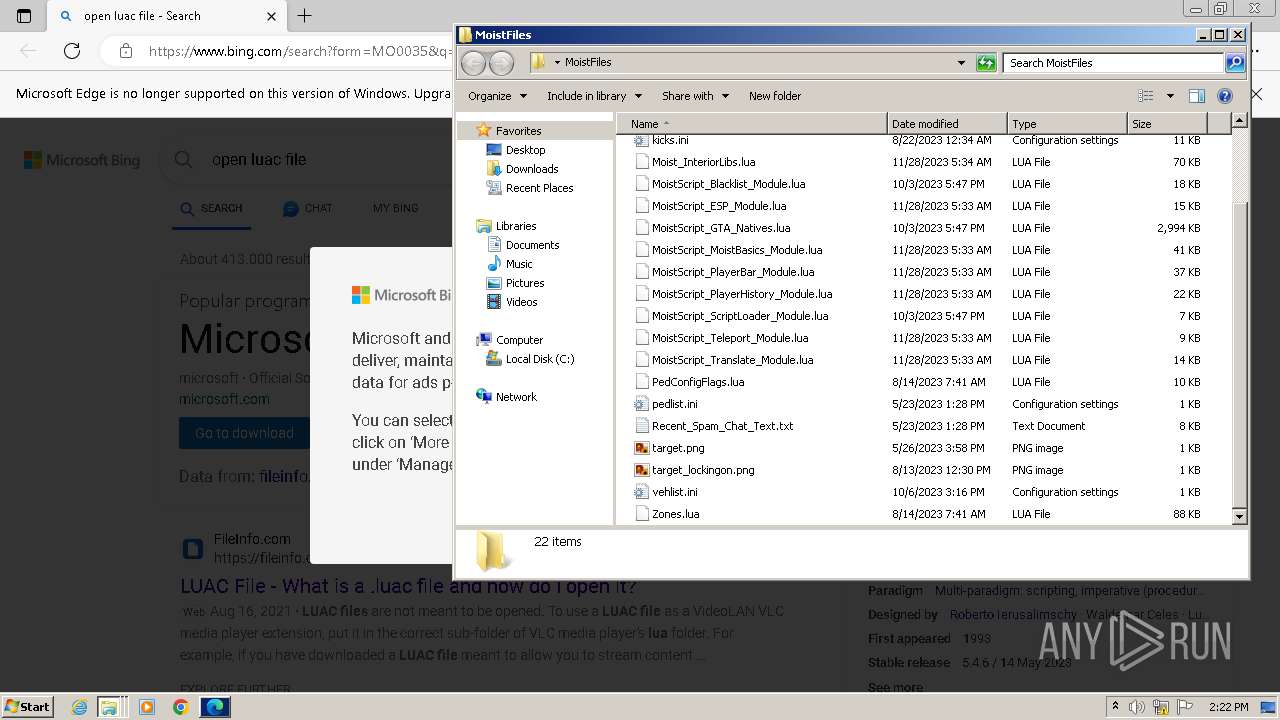Viewport: 1280px width, 720px height.
Task: Select file MoistScript_ESP_Module.lua
Action: point(719,206)
